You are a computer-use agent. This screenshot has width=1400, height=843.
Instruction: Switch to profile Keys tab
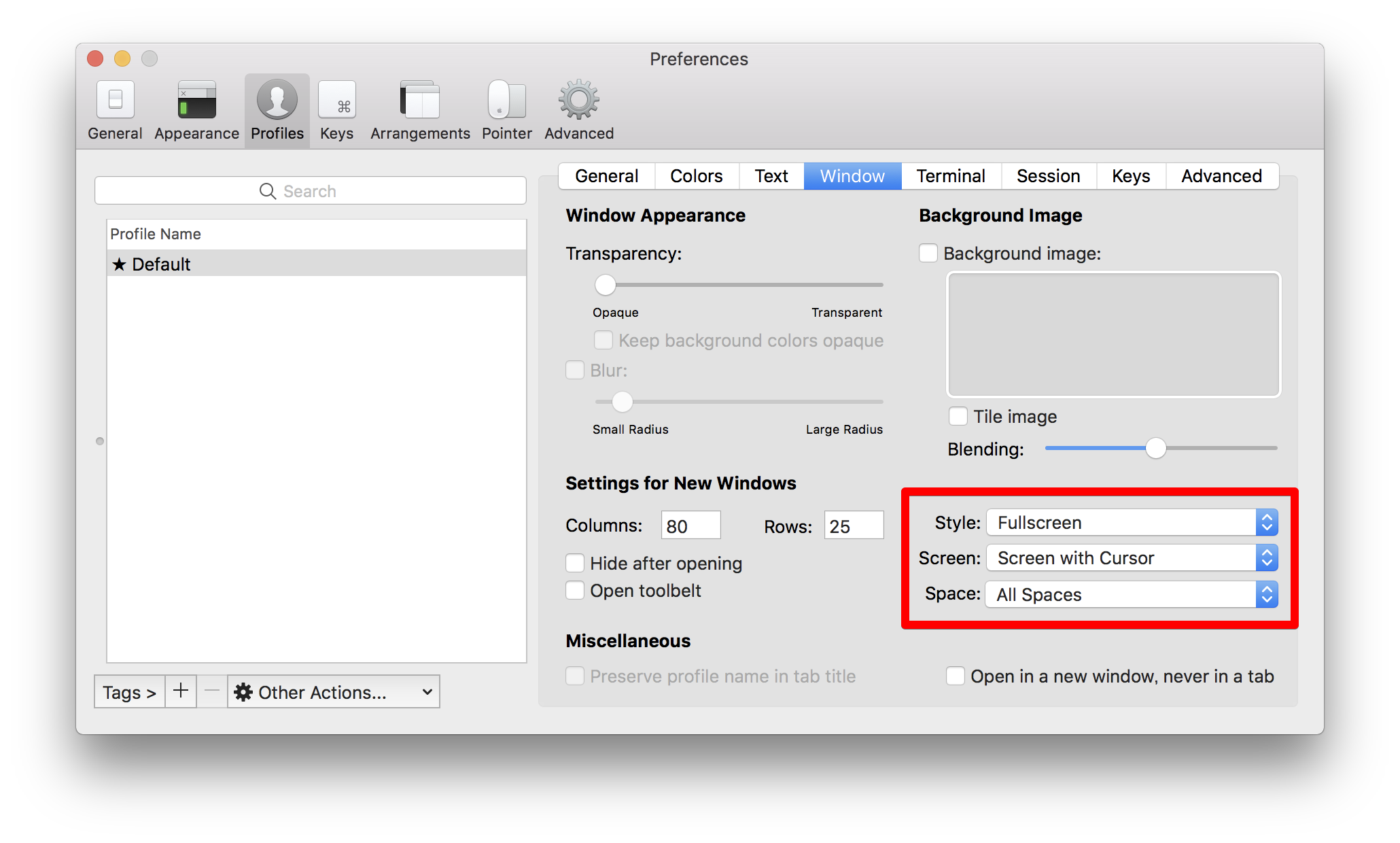tap(1131, 176)
